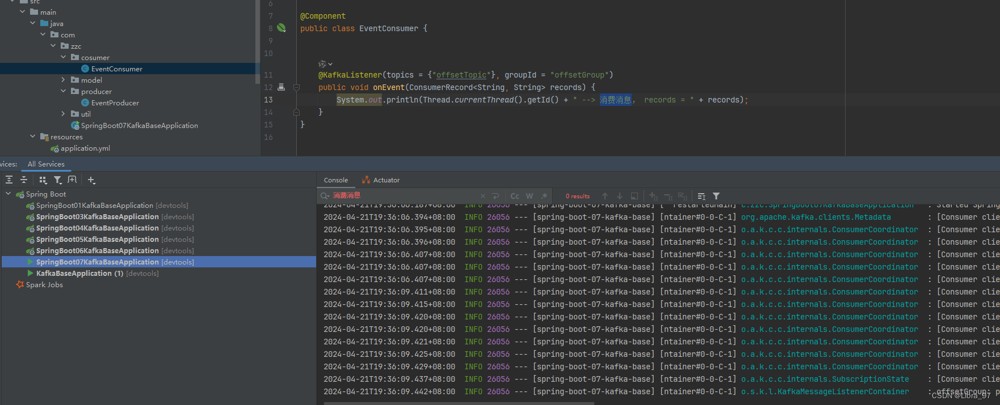Screen dimensions: 1000x405
Task: Select SpringBoot01KafkaBaseApplication service
Action: coord(94,205)
